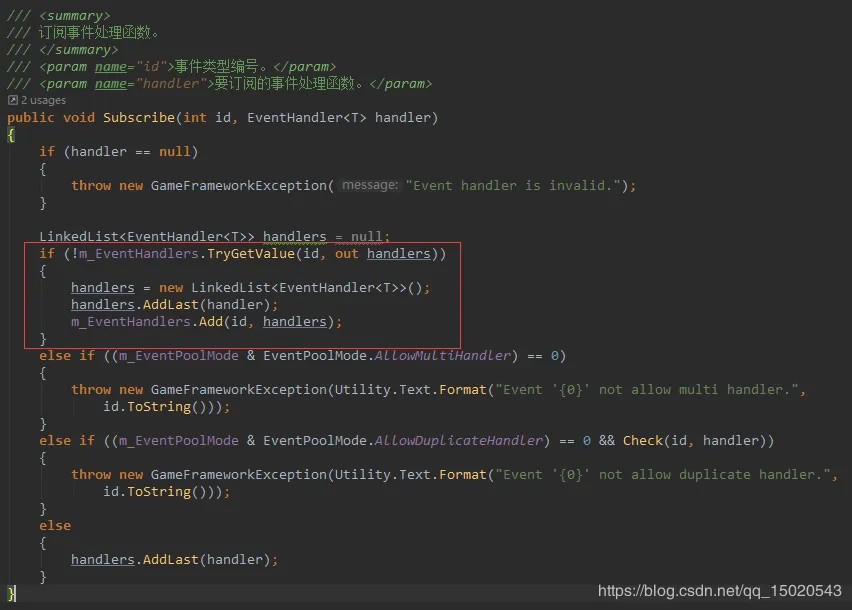Click 'EventHandler<T>' in the method signature
Screen dimensions: 852x610
click(x=306, y=117)
